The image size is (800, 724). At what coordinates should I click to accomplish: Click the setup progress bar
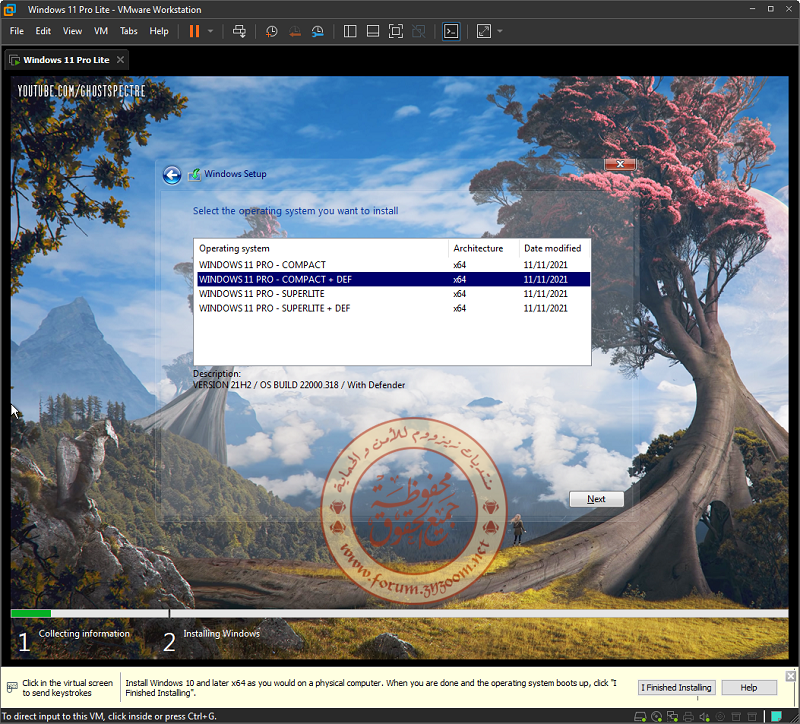[x=399, y=613]
